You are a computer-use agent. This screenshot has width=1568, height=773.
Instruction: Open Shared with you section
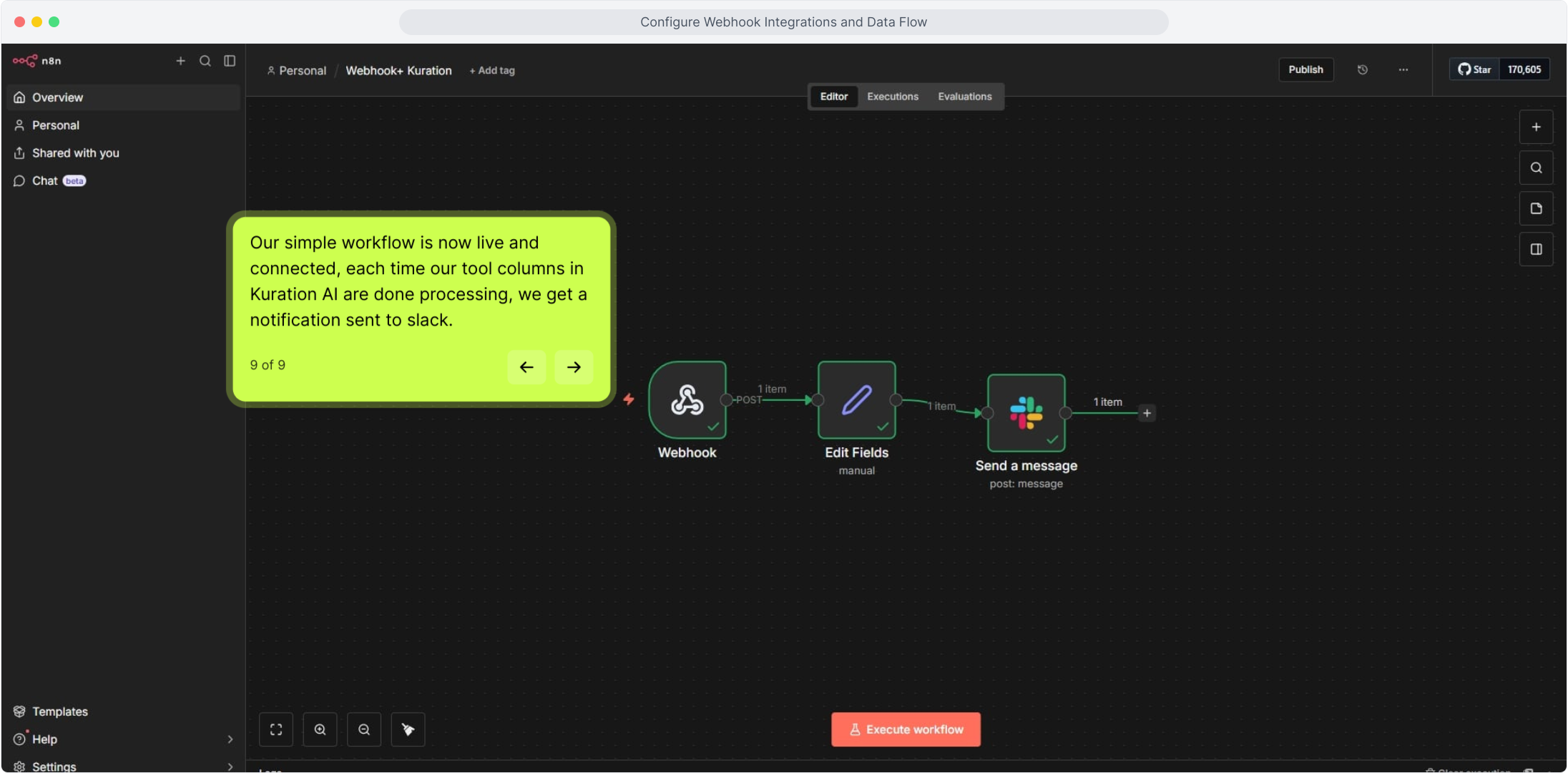tap(123, 153)
